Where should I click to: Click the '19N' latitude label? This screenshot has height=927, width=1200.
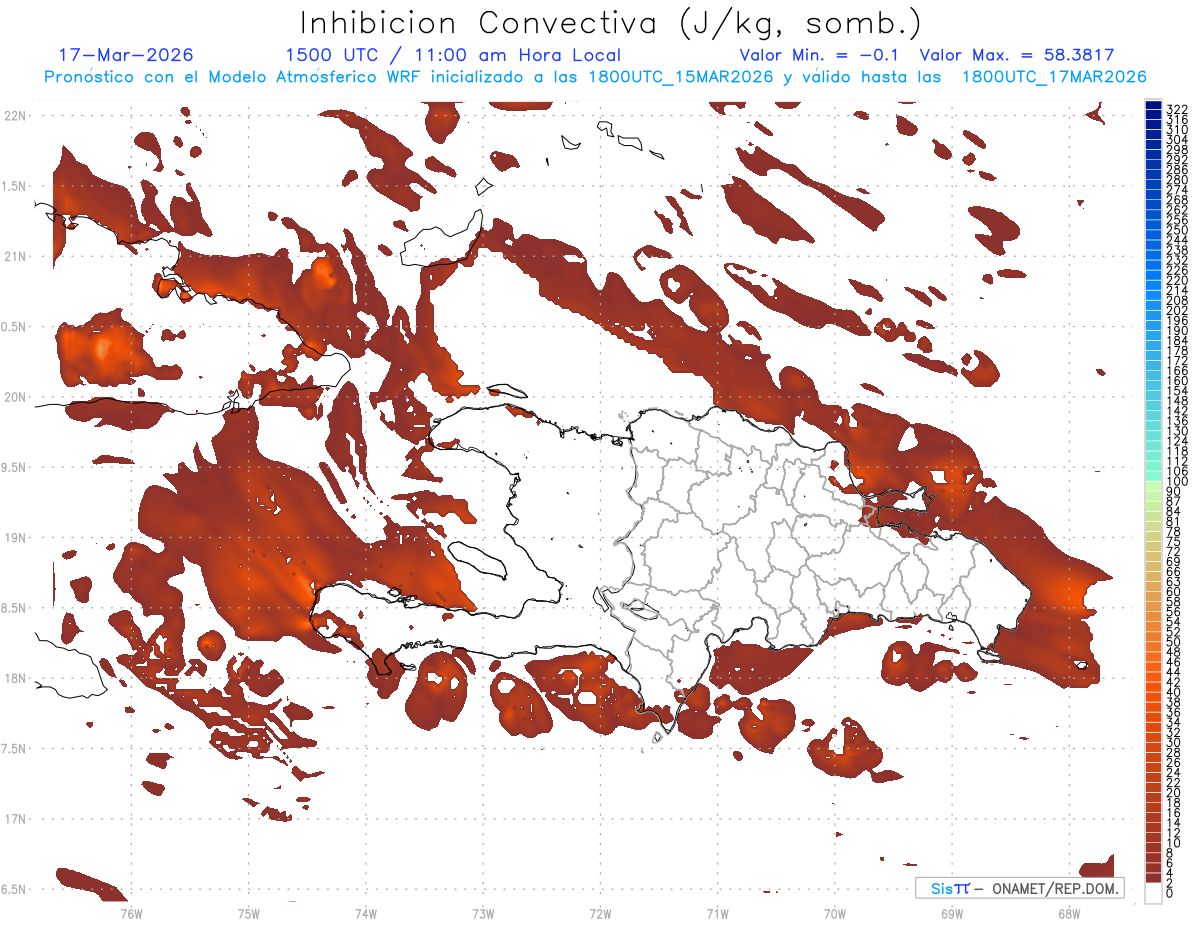15,538
